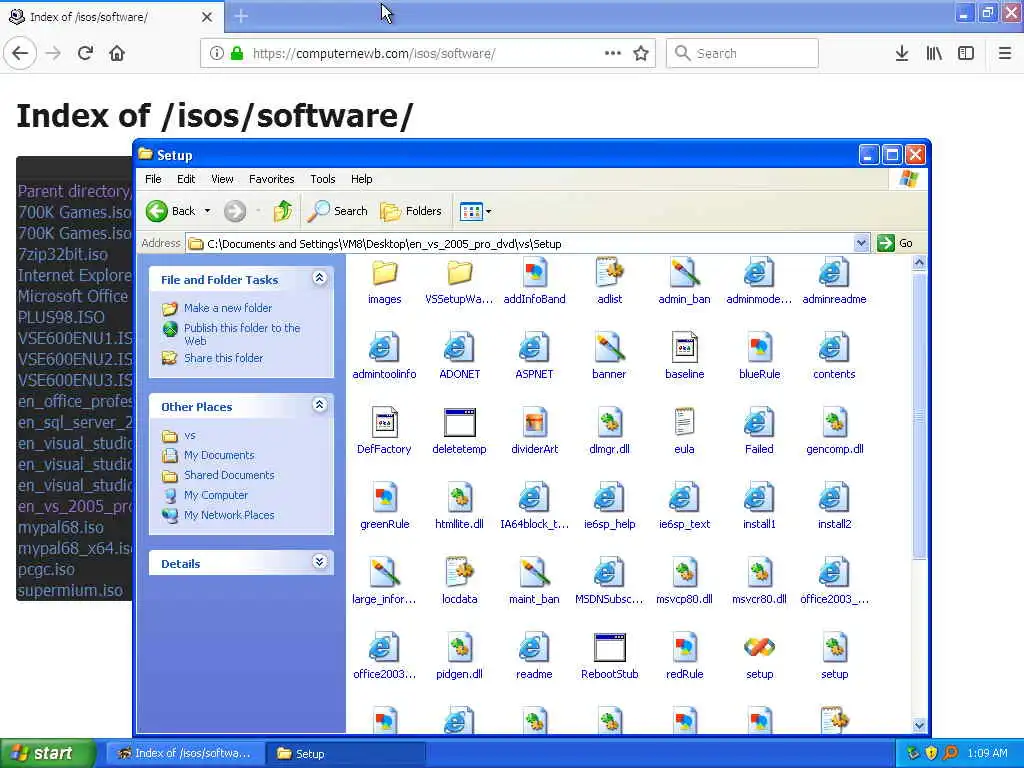Viewport: 1024px width, 768px height.
Task: Select the dlmgr.dll file
Action: tap(609, 423)
